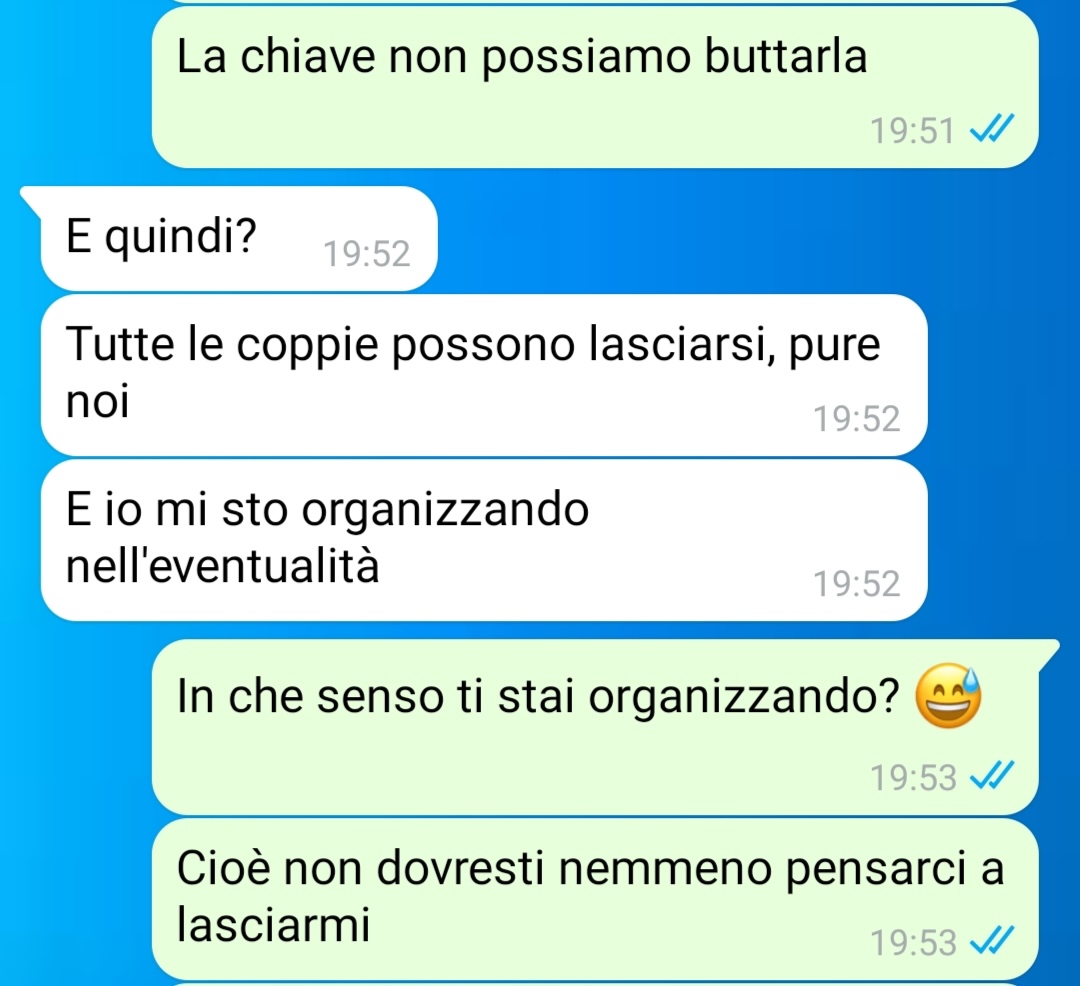The image size is (1080, 986).
Task: Select 'E io mi sto organizzando' bubble
Action: [484, 540]
